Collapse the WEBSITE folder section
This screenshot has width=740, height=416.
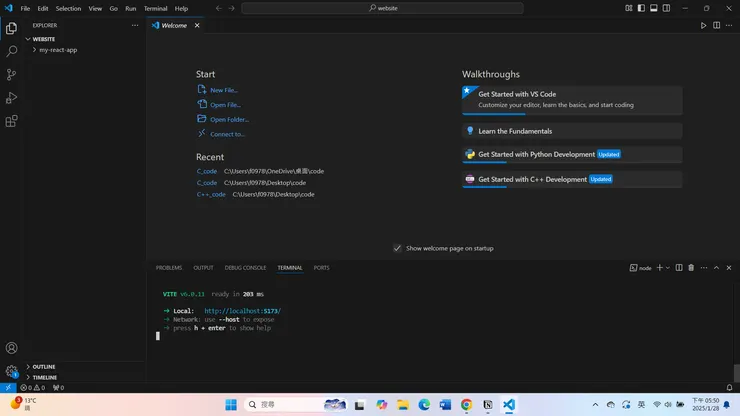tap(43, 39)
